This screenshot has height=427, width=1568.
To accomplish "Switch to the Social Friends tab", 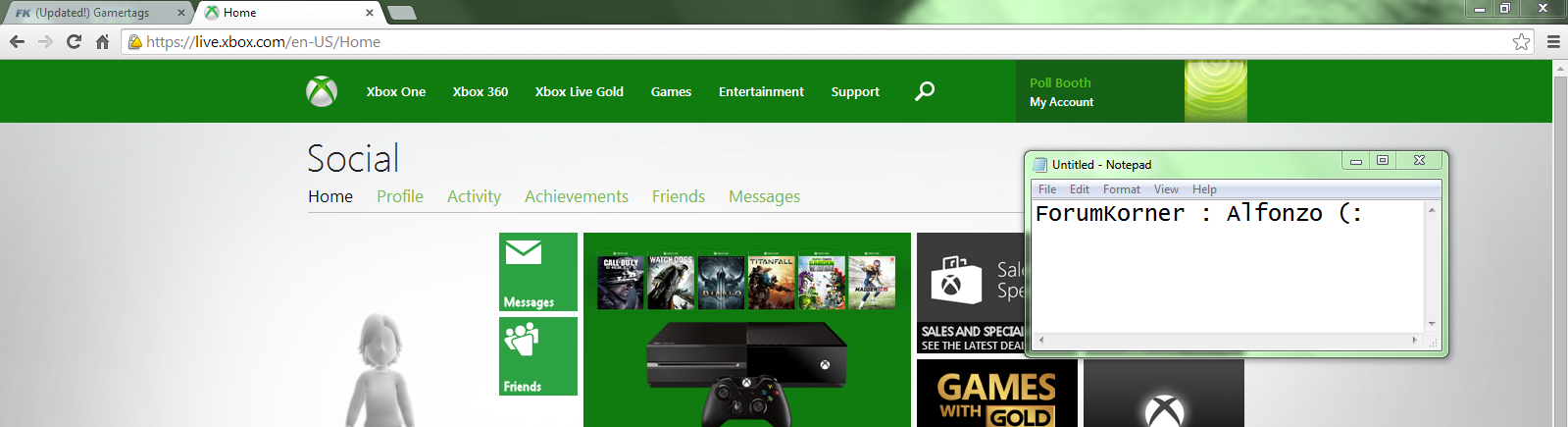I will (x=679, y=196).
